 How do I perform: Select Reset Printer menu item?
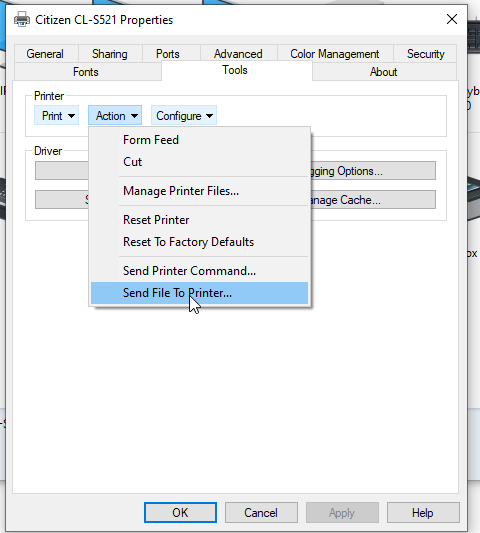pyautogui.click(x=200, y=220)
